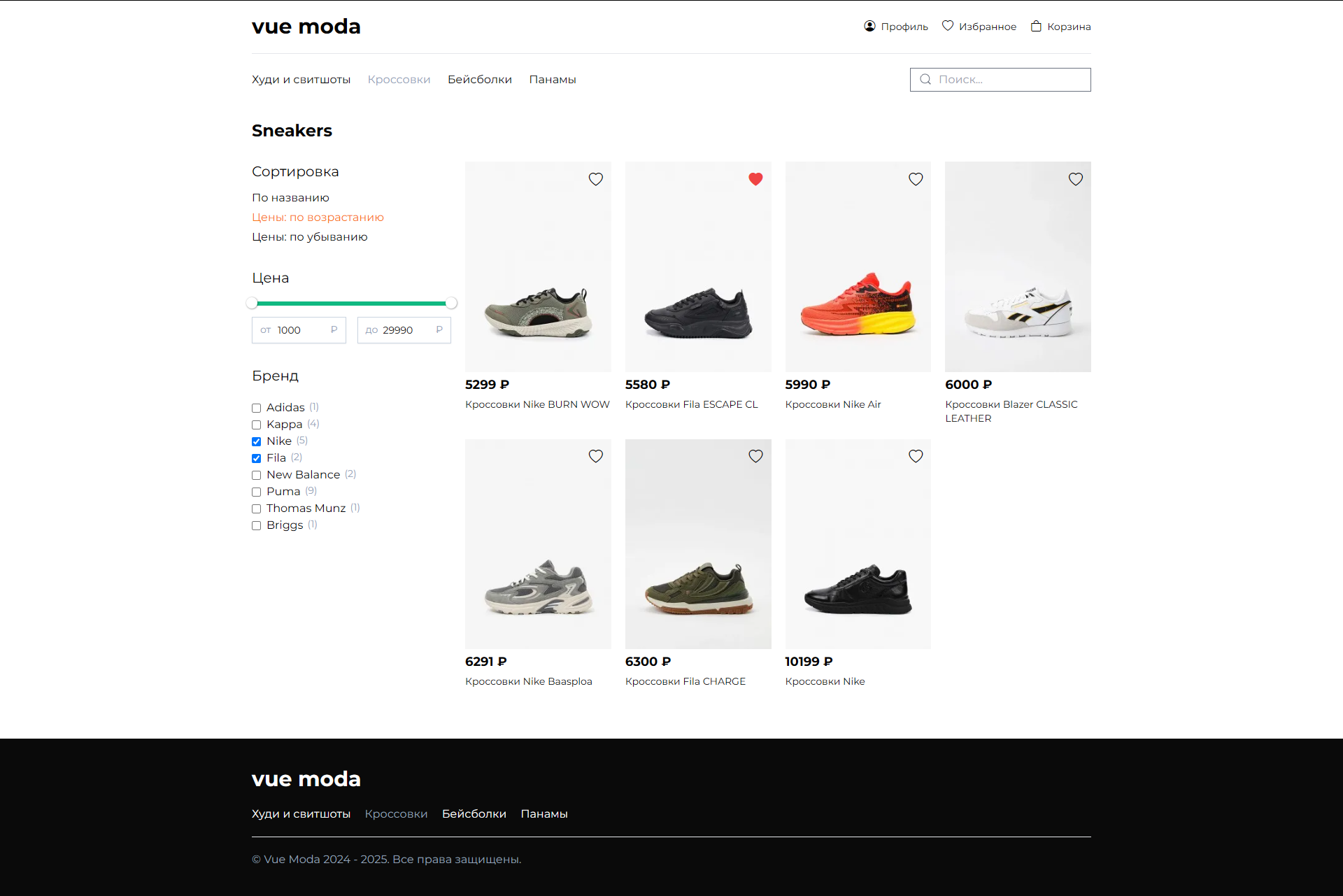The image size is (1343, 896).
Task: Click the 6291 ₽ price
Action: pos(486,662)
